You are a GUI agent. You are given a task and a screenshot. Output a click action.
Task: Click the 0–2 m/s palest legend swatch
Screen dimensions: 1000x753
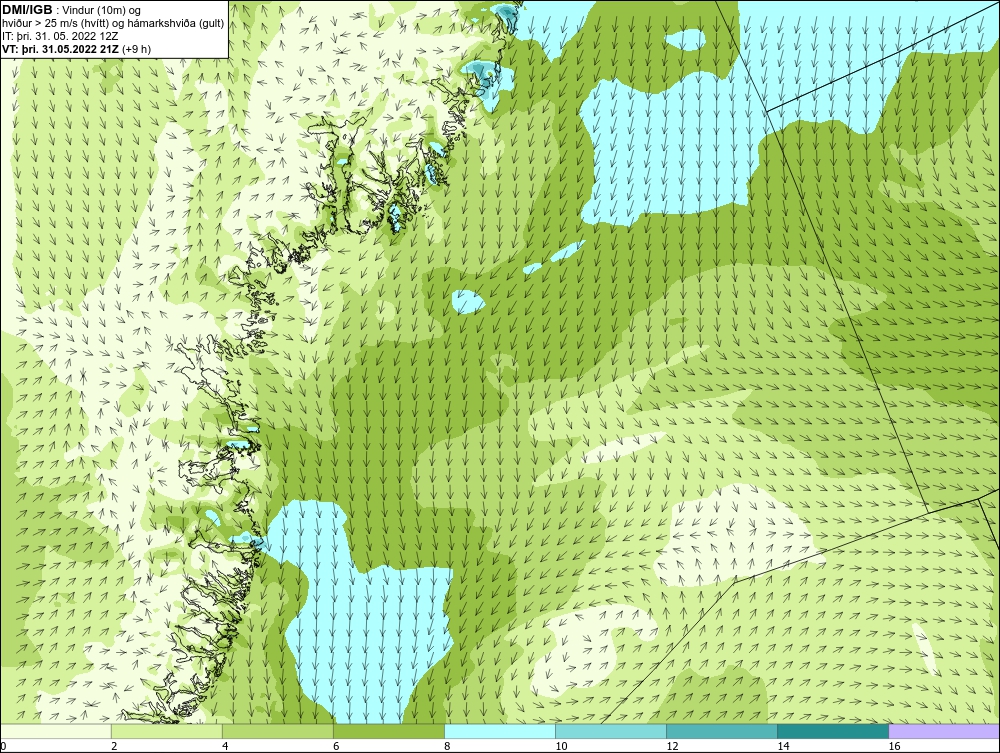(56, 731)
